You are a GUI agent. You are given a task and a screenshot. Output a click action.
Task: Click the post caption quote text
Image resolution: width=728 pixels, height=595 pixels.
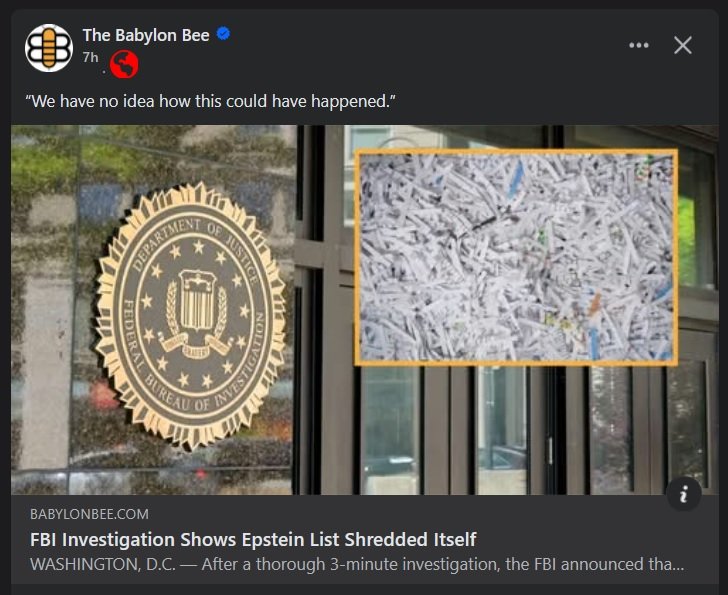coord(210,101)
